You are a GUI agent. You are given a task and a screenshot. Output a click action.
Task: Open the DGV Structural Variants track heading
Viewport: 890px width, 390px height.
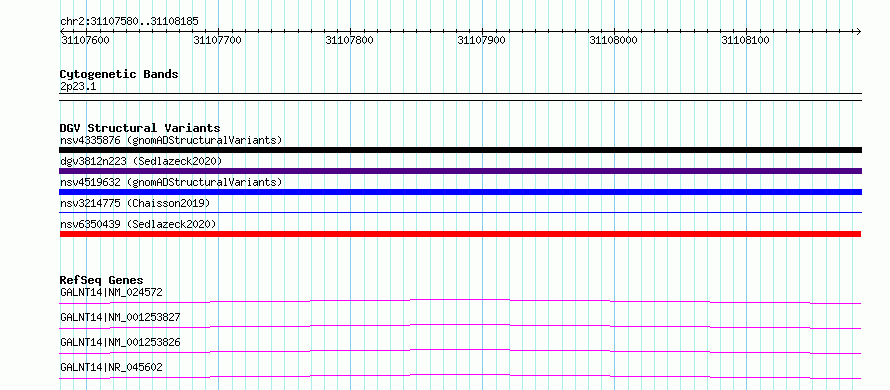(x=140, y=128)
